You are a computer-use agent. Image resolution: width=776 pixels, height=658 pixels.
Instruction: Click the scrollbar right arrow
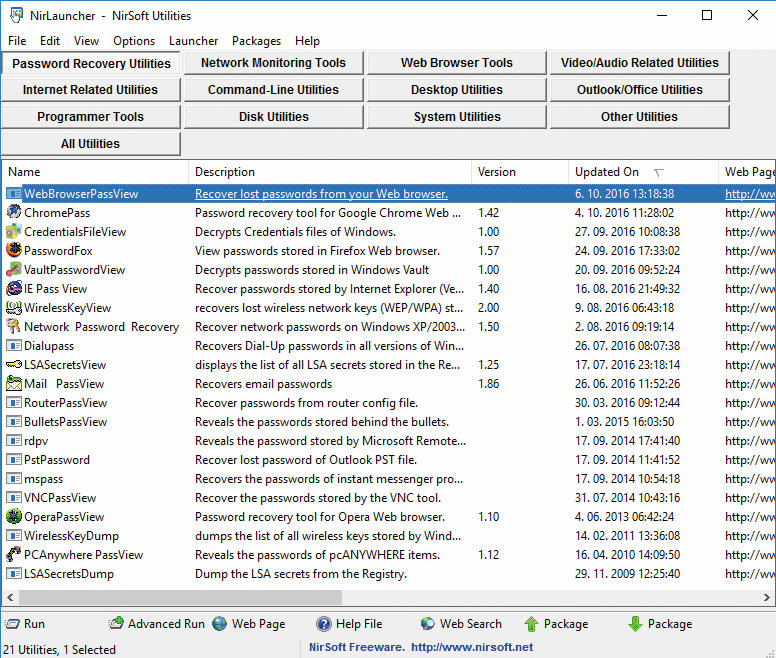tap(767, 597)
